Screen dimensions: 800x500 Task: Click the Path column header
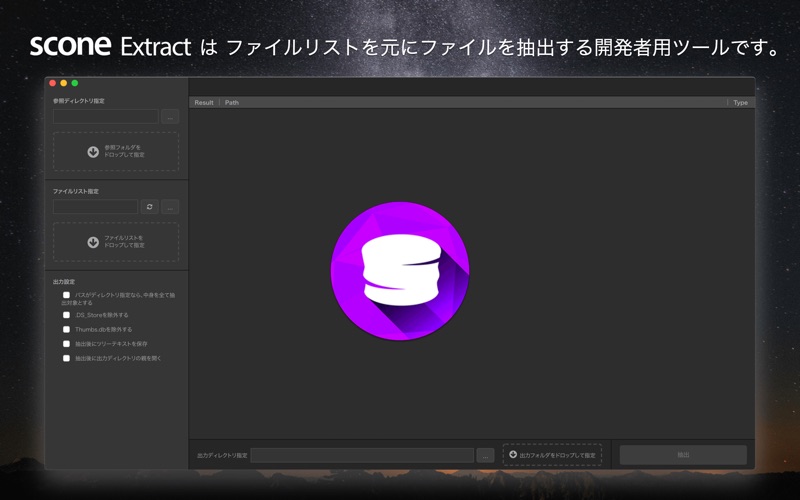click(232, 103)
